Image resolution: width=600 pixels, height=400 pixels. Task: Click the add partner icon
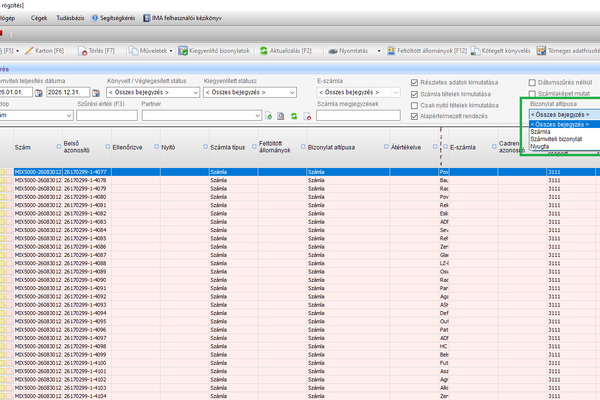[x=269, y=116]
